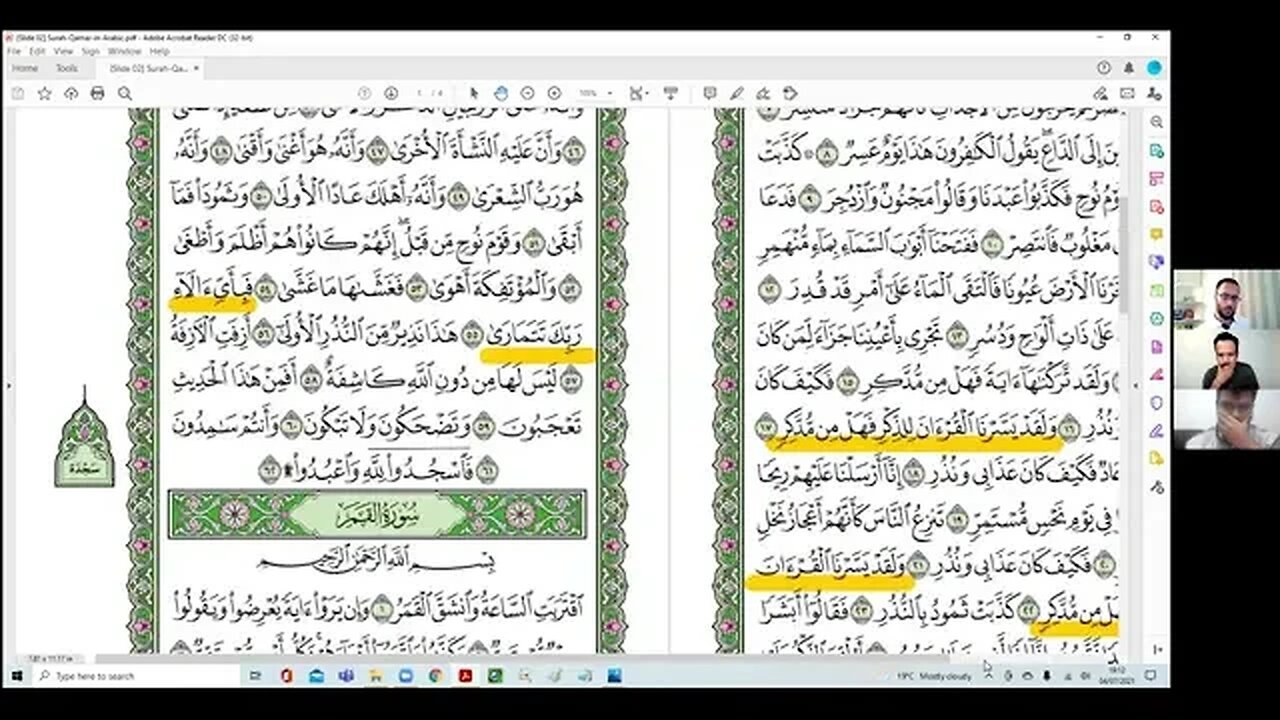1280x720 pixels.
Task: Click the Sajdah marker ornament in margin
Action: tap(84, 437)
